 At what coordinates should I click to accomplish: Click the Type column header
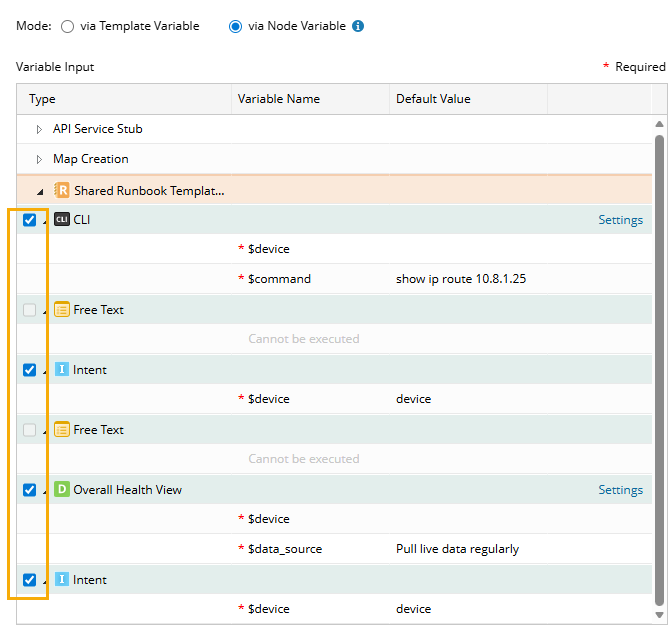coord(124,99)
